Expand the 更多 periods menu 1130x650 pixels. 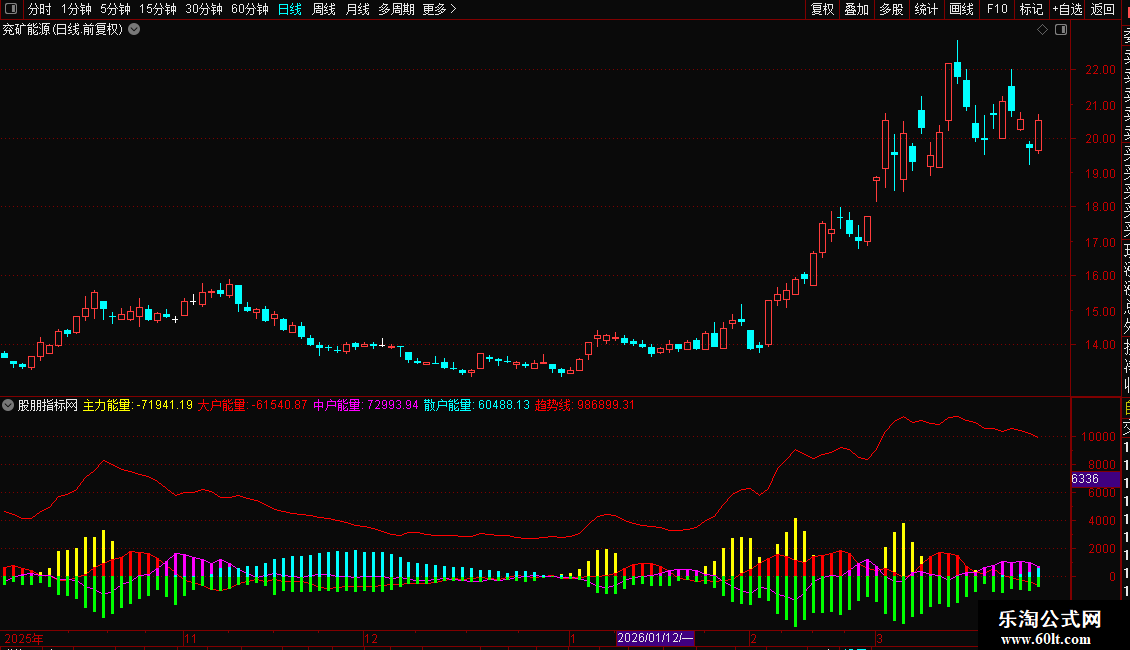click(440, 9)
